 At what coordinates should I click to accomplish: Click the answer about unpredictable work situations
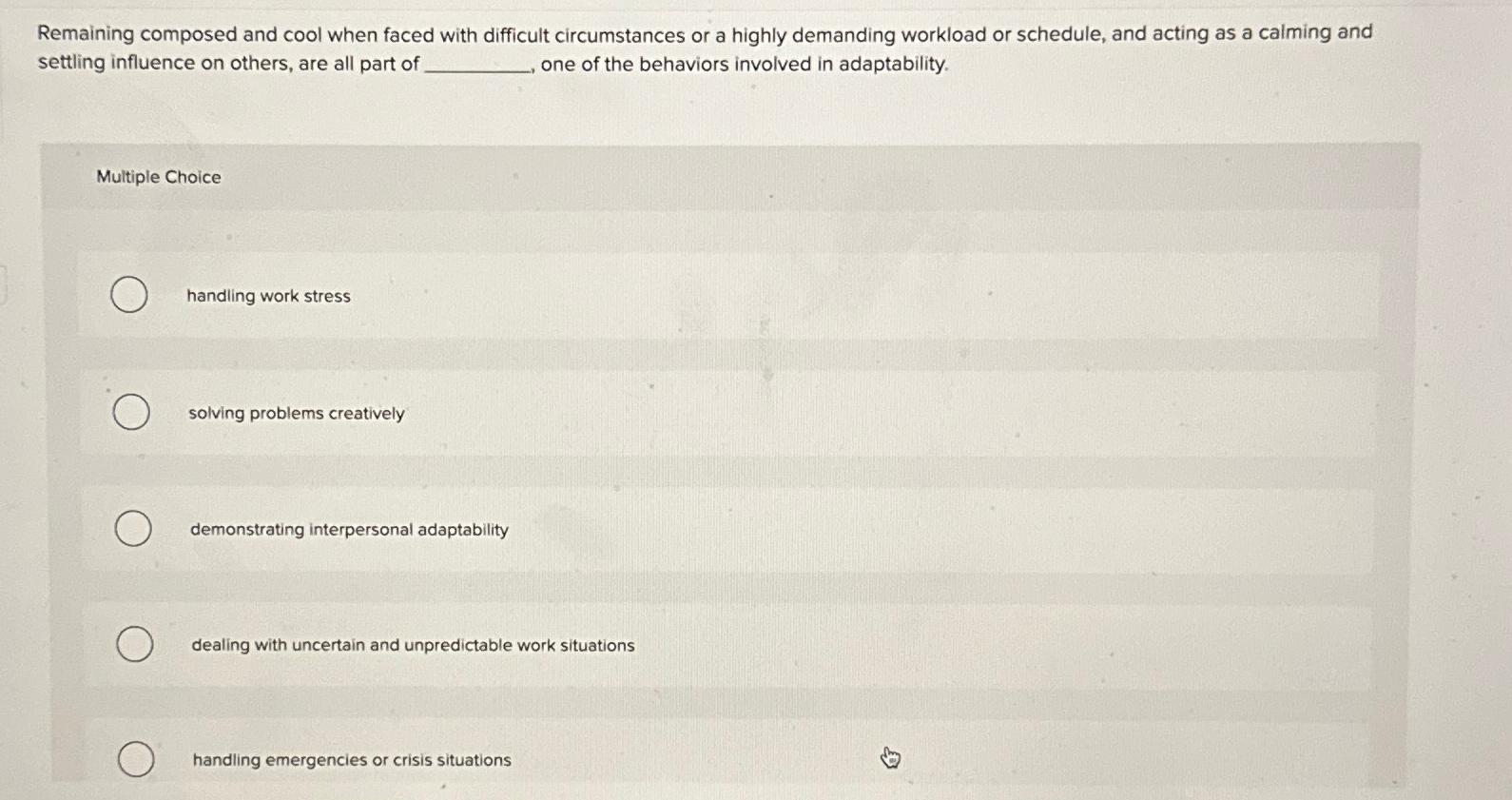[x=411, y=645]
